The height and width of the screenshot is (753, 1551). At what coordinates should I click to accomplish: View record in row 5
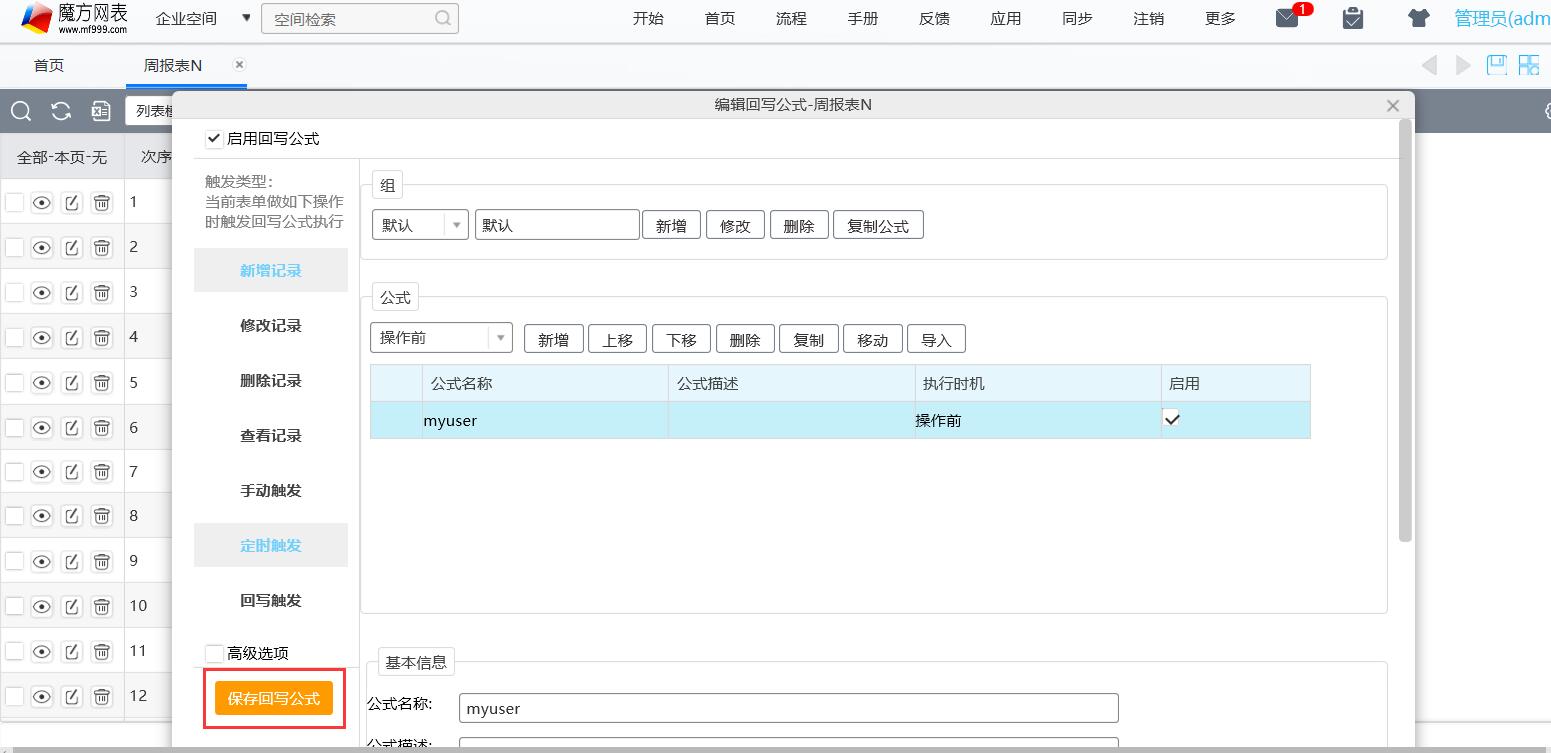(x=41, y=383)
